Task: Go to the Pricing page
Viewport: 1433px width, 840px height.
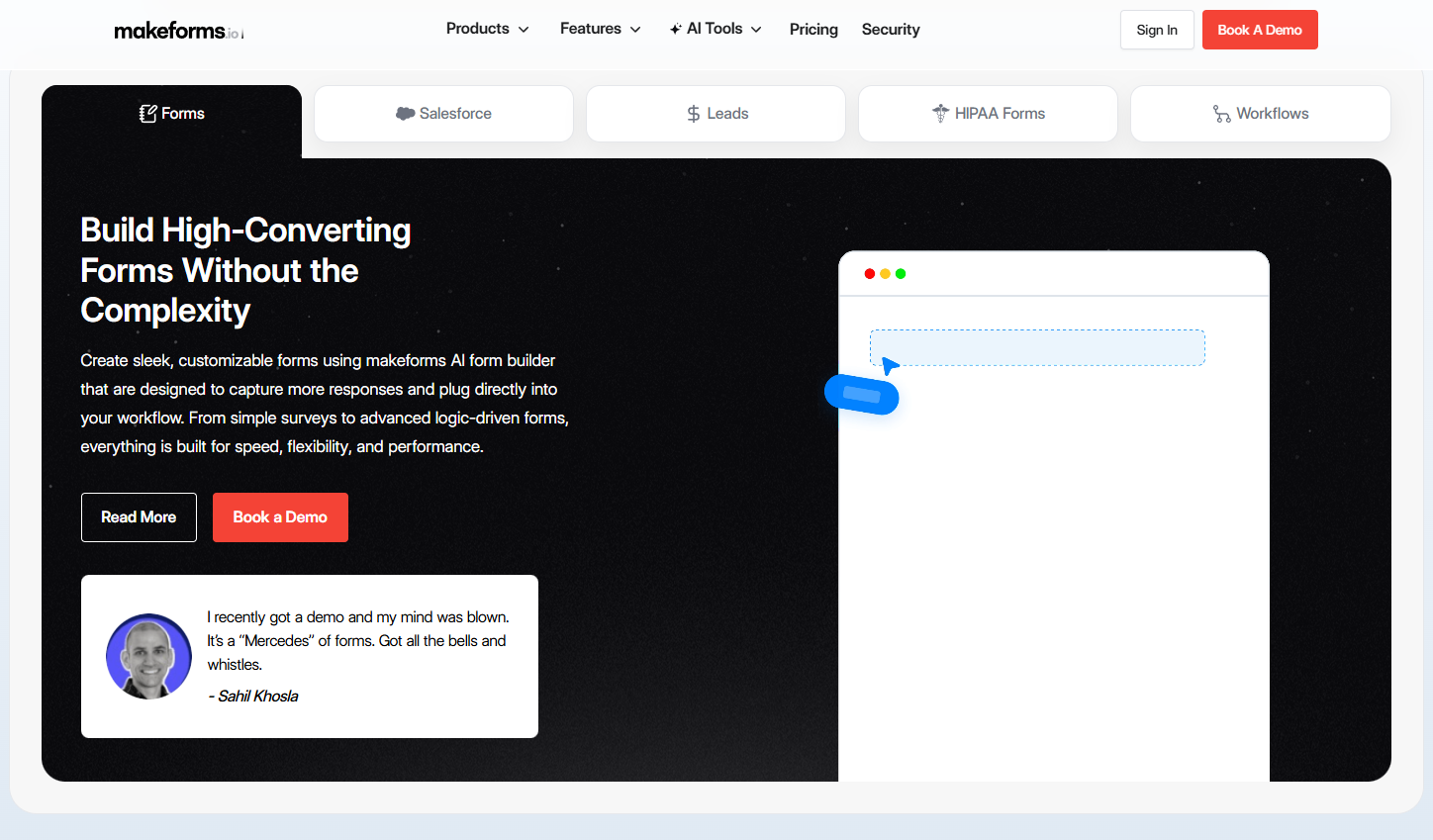Action: click(813, 30)
